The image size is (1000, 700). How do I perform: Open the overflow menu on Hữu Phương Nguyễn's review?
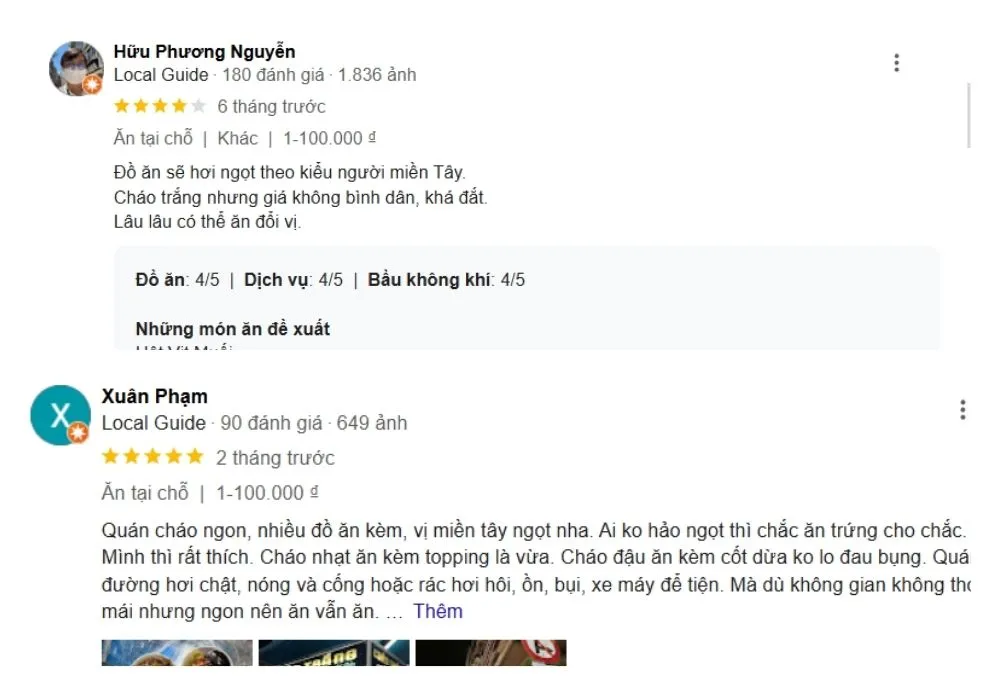coord(896,62)
